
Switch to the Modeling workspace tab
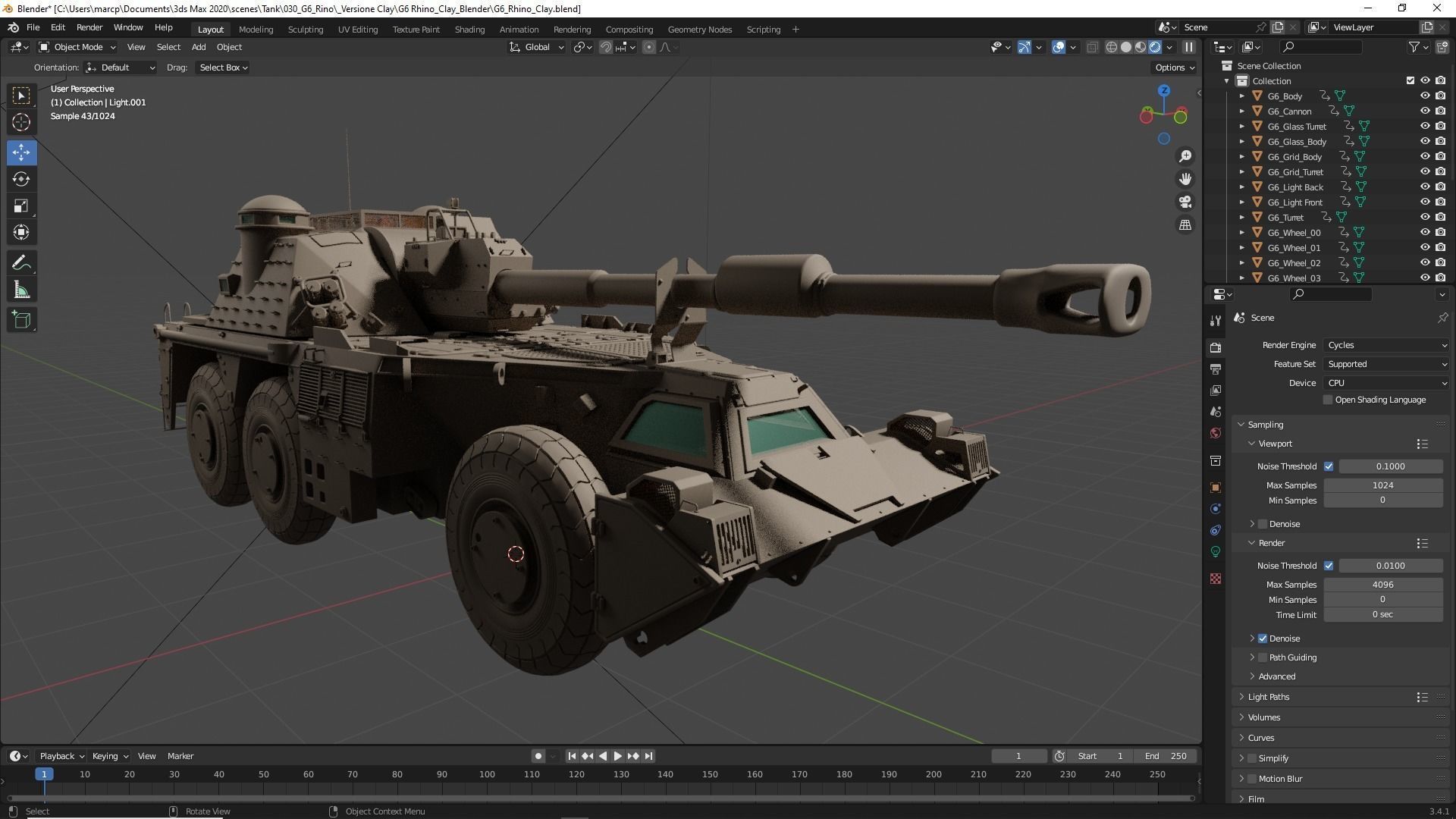[x=256, y=30]
